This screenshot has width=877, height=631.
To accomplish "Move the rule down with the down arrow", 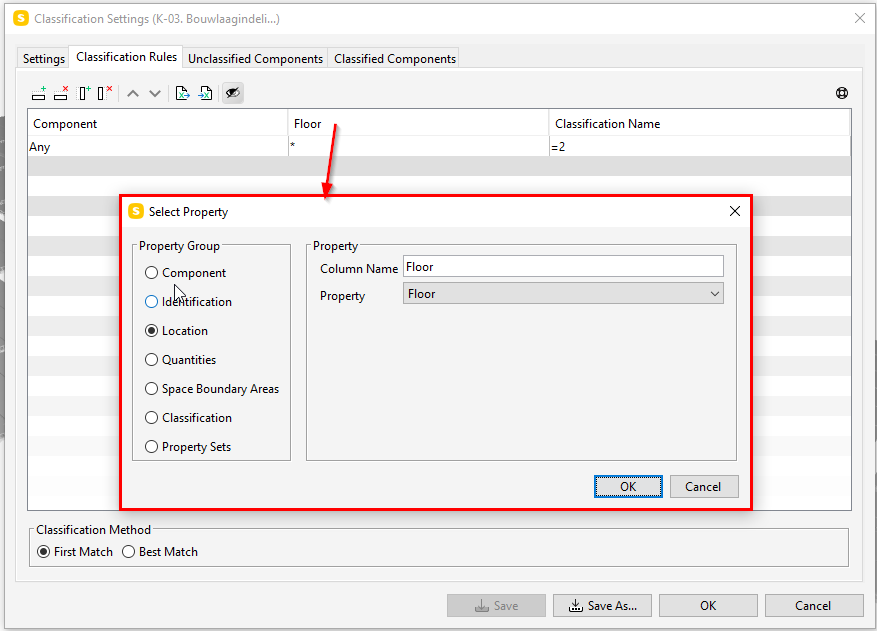I will tap(155, 93).
